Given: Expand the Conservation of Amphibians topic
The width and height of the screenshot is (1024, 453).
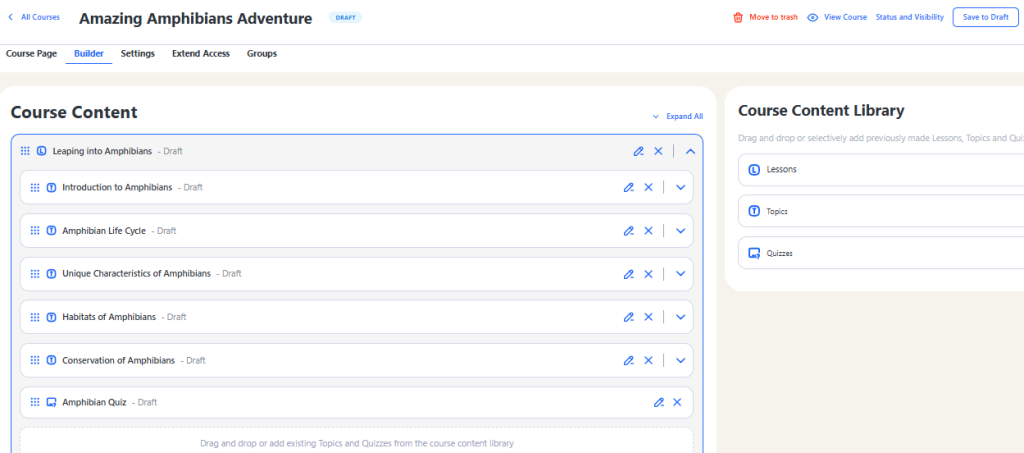Looking at the screenshot, I should (x=680, y=360).
